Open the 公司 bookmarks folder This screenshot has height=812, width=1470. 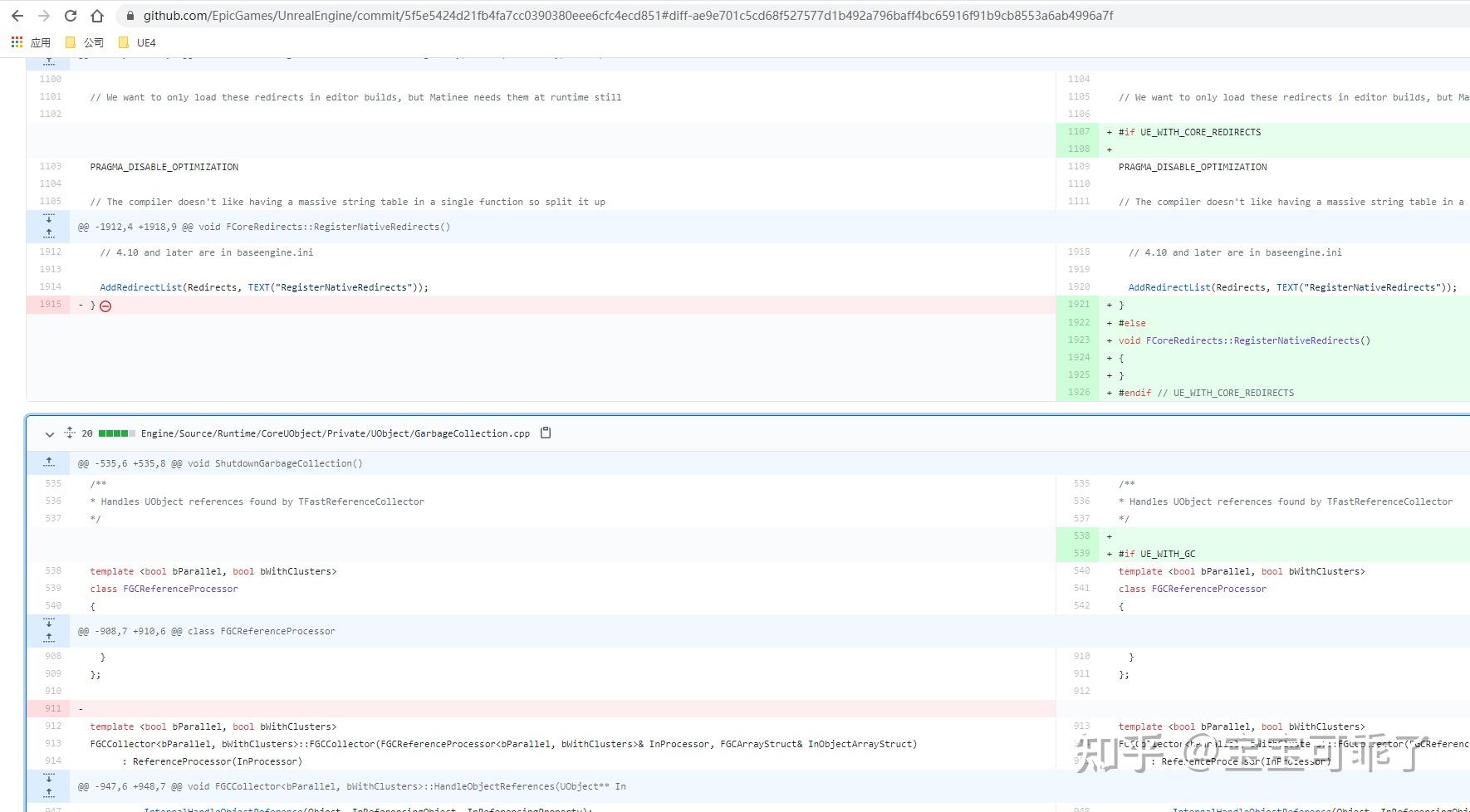click(x=85, y=42)
